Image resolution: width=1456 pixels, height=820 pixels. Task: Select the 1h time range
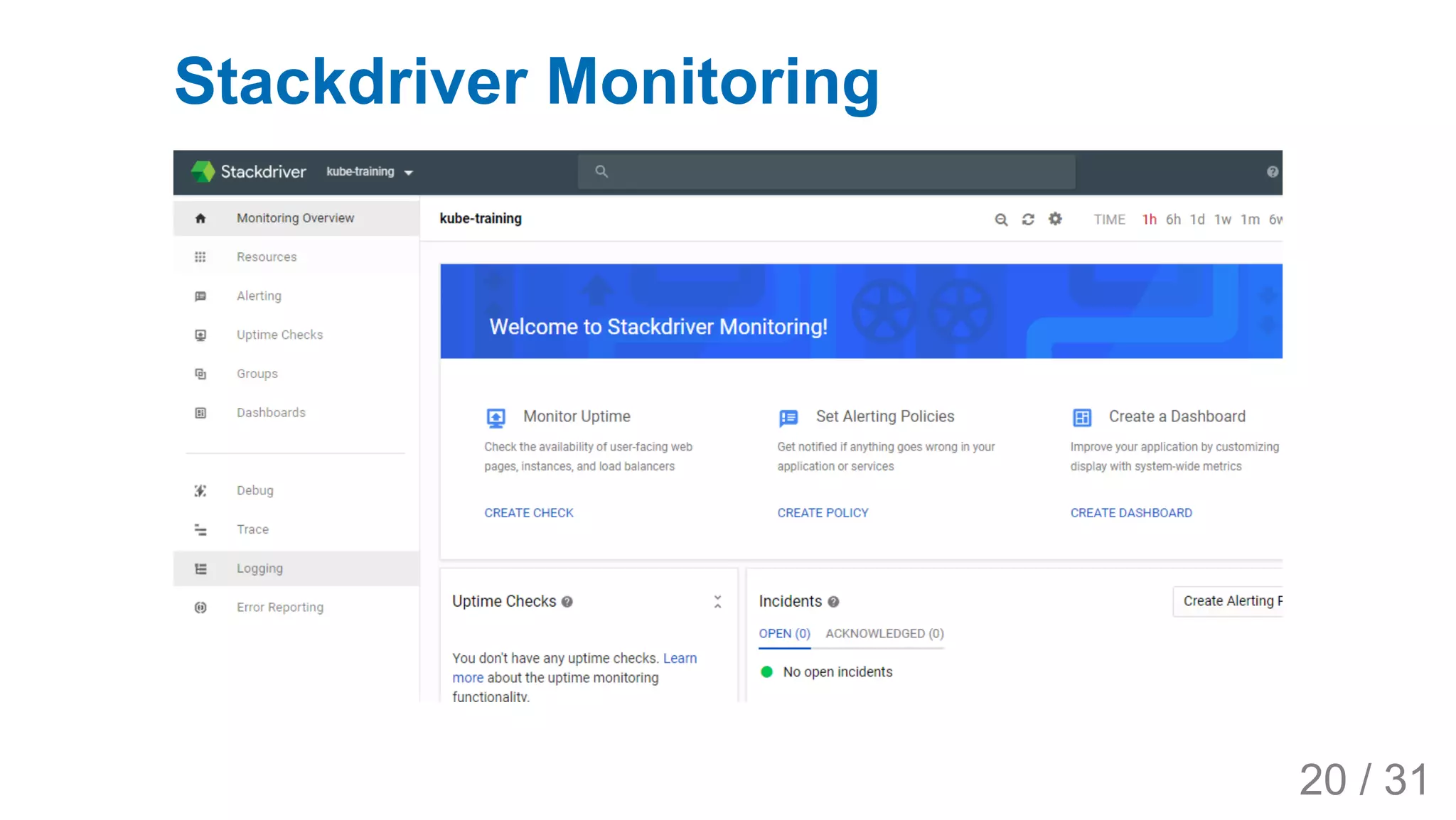[1149, 220]
